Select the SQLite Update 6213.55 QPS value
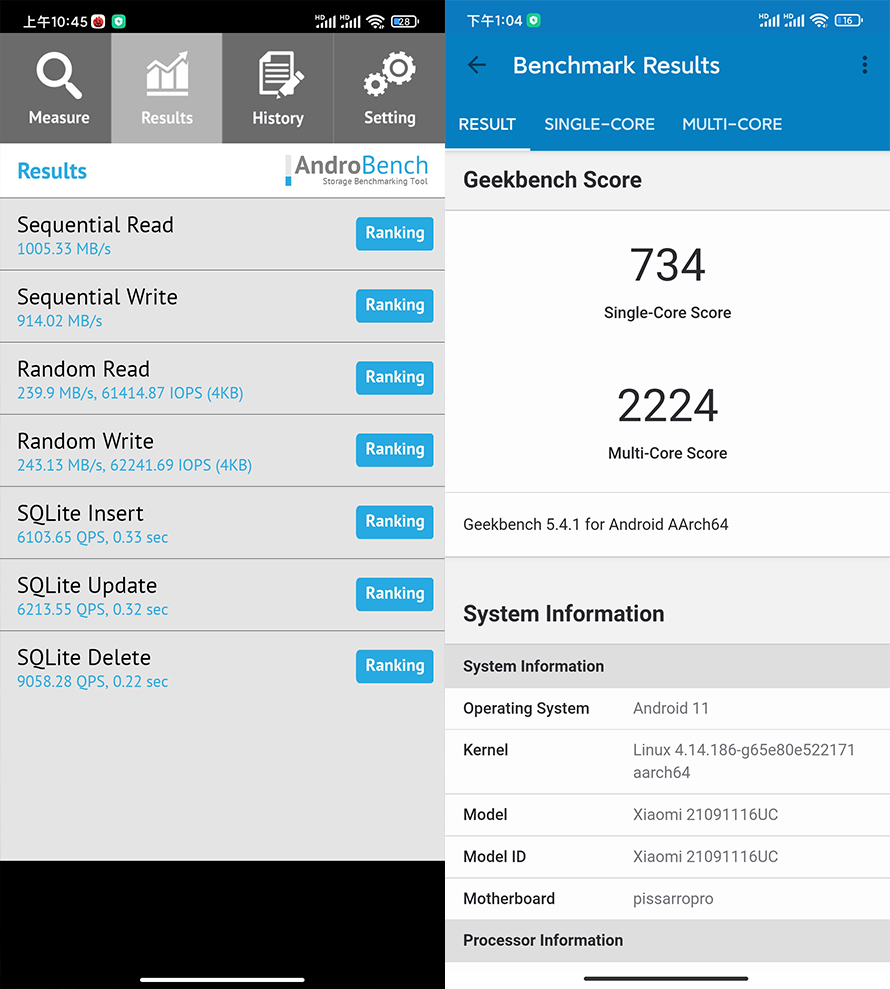Screen dimensions: 890x989 [92, 609]
